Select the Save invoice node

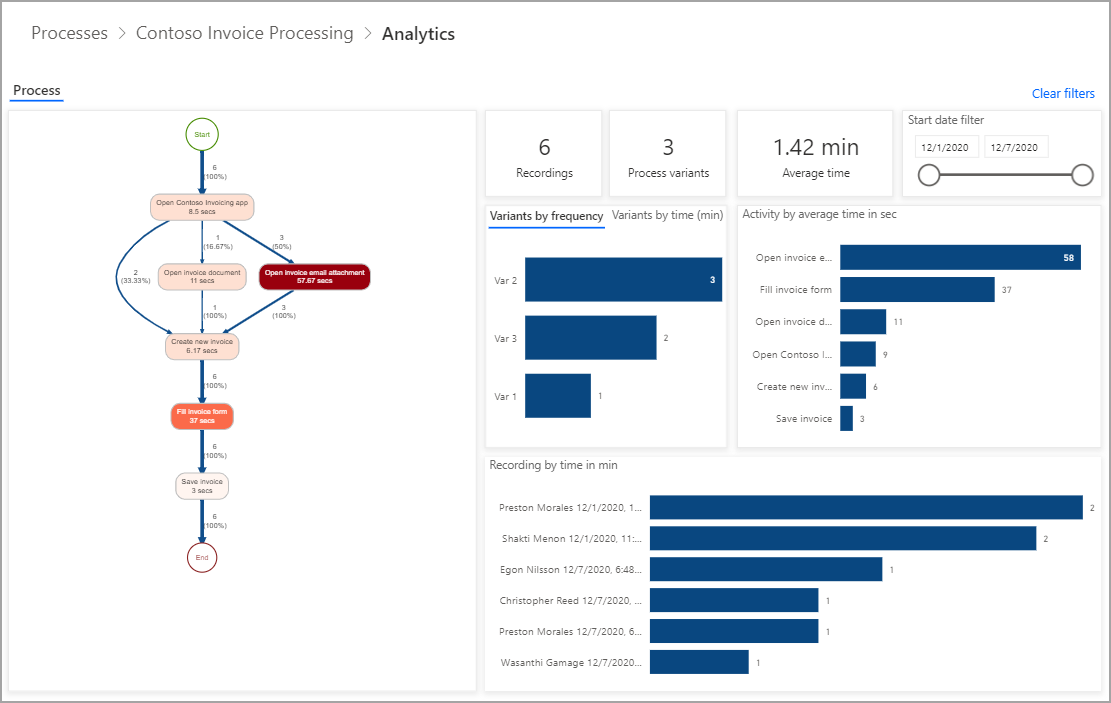(201, 485)
